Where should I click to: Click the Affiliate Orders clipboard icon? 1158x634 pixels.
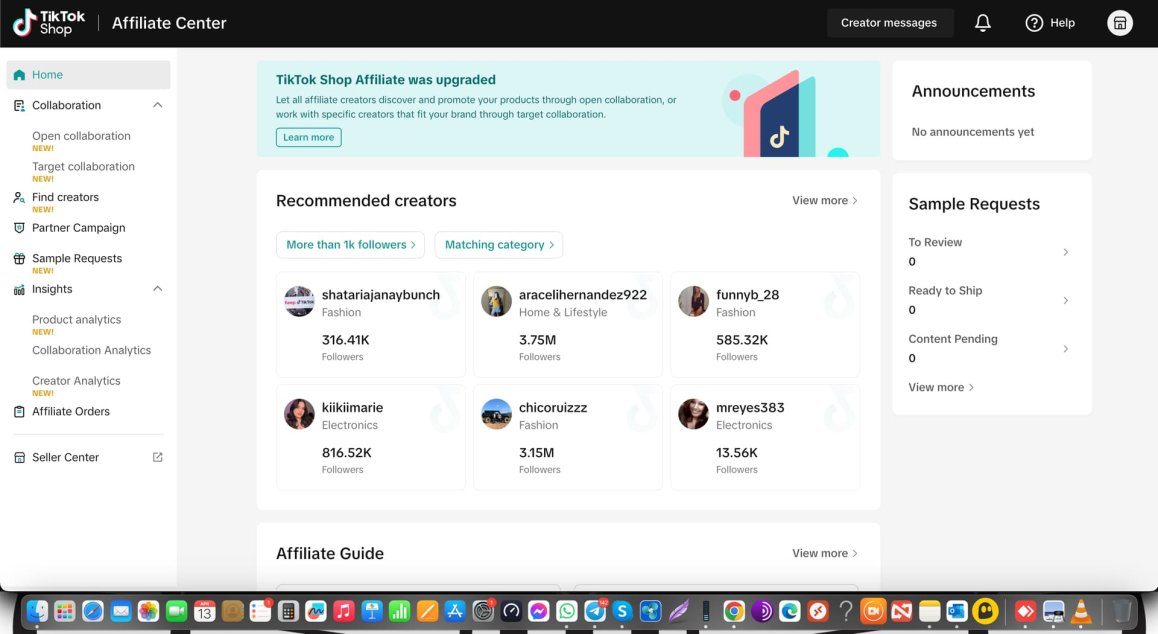(x=19, y=412)
